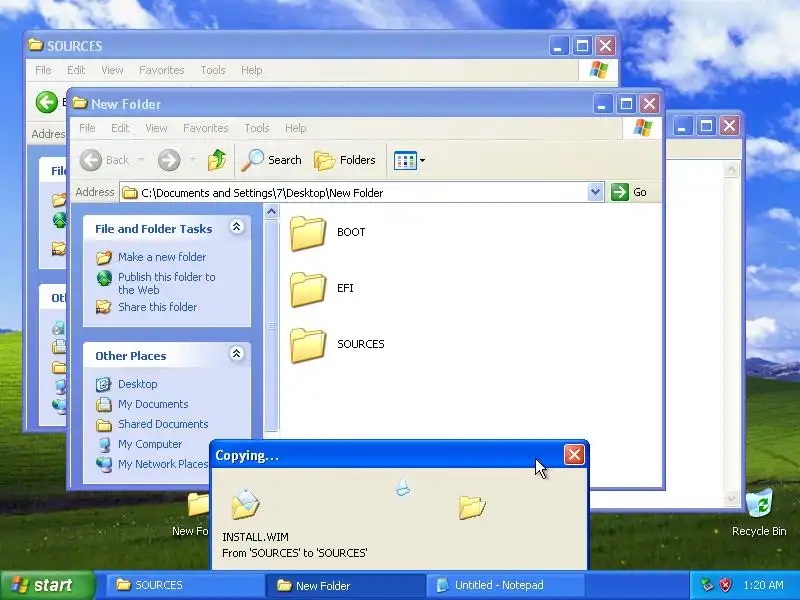Click the My Documents icon in sidebar
The image size is (800, 600).
coord(104,404)
